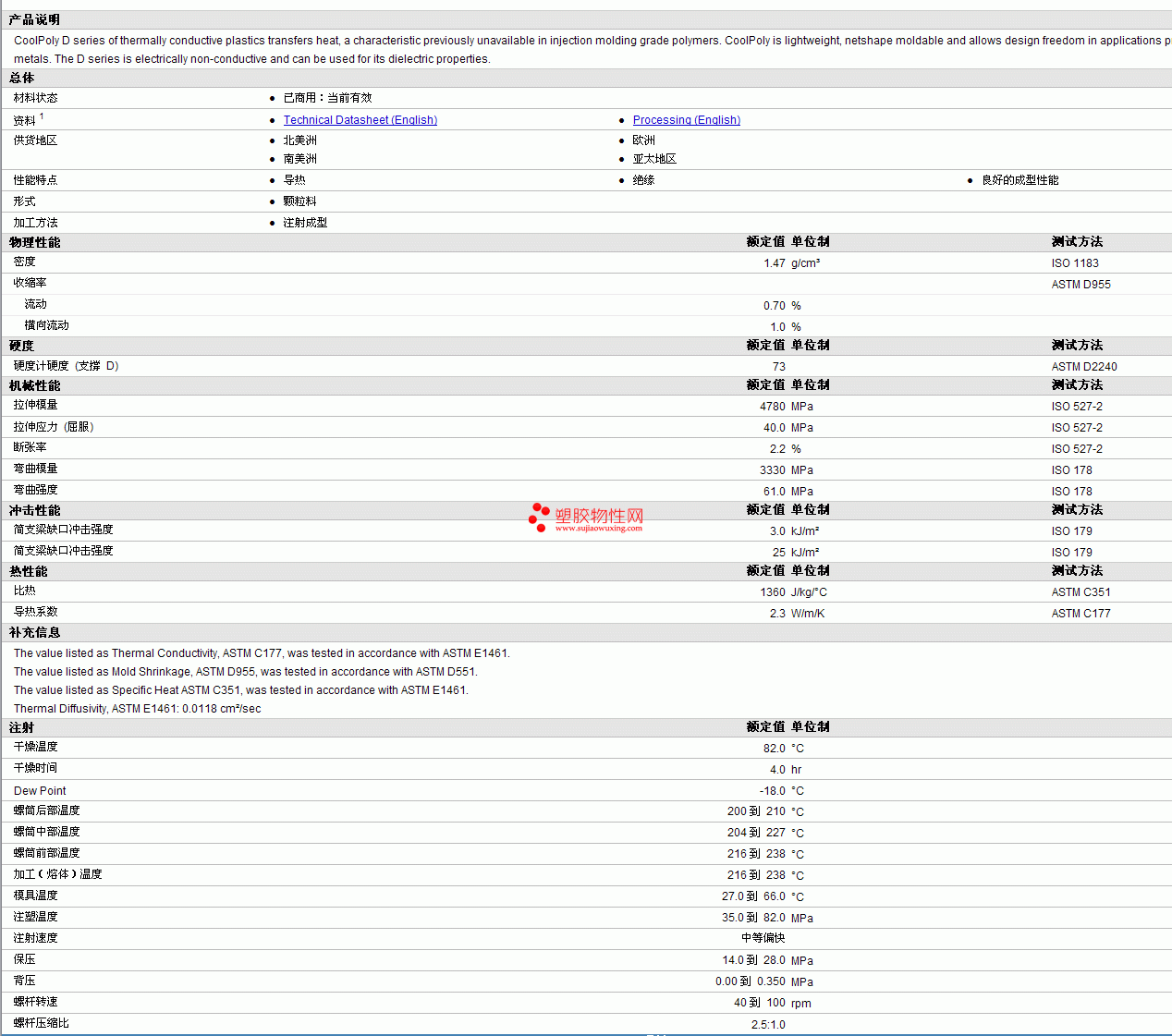Viewport: 1172px width, 1036px height.
Task: Select the "弯曲模量" row label
Action: click(36, 469)
